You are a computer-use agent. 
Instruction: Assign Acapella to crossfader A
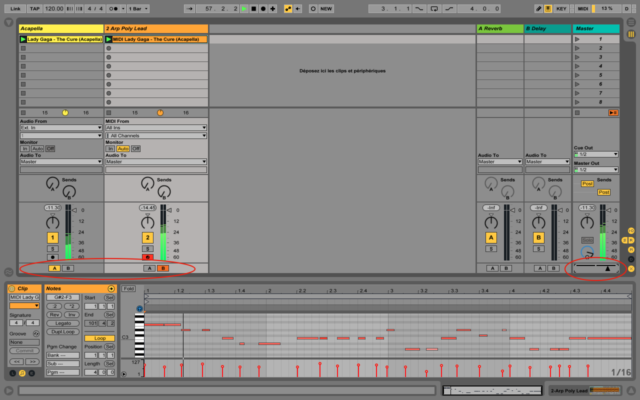coord(54,268)
